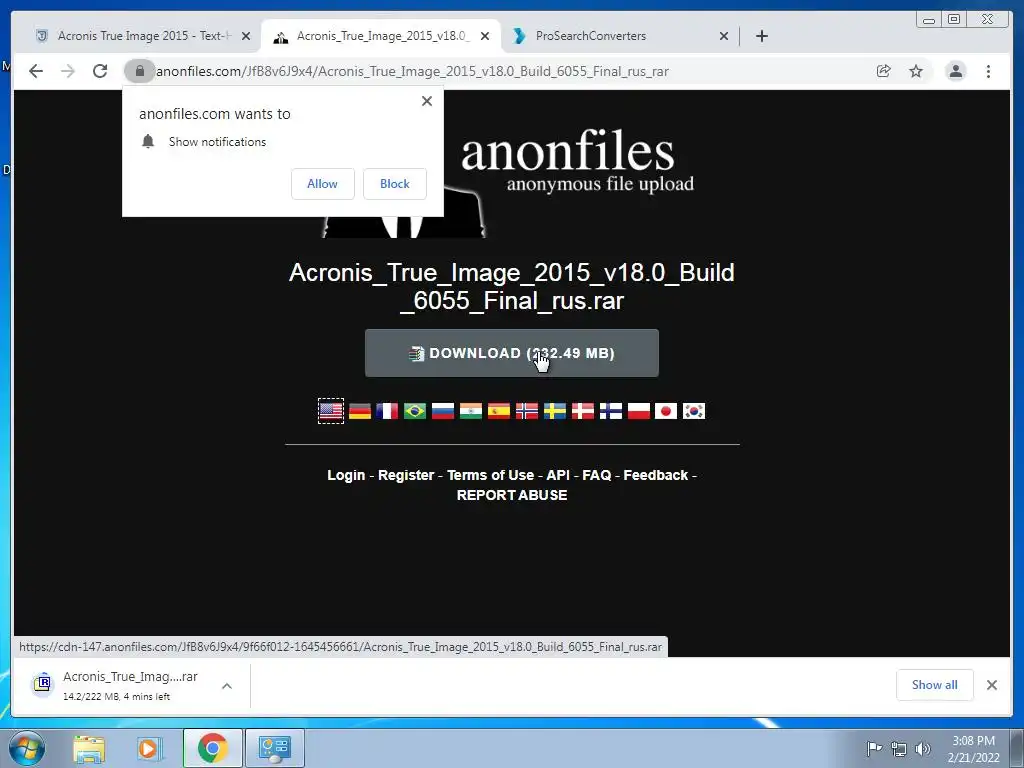Open the Control Panel taskbar icon

[274, 748]
